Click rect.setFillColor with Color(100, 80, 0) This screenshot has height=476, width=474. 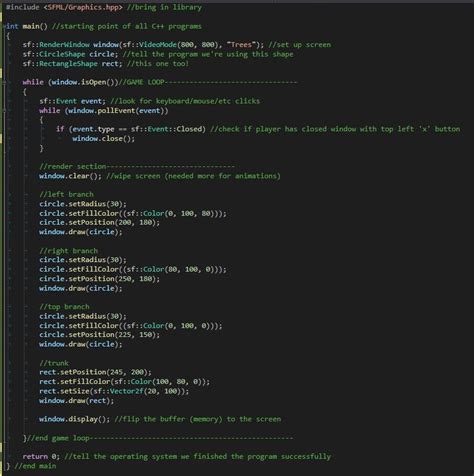(125, 381)
